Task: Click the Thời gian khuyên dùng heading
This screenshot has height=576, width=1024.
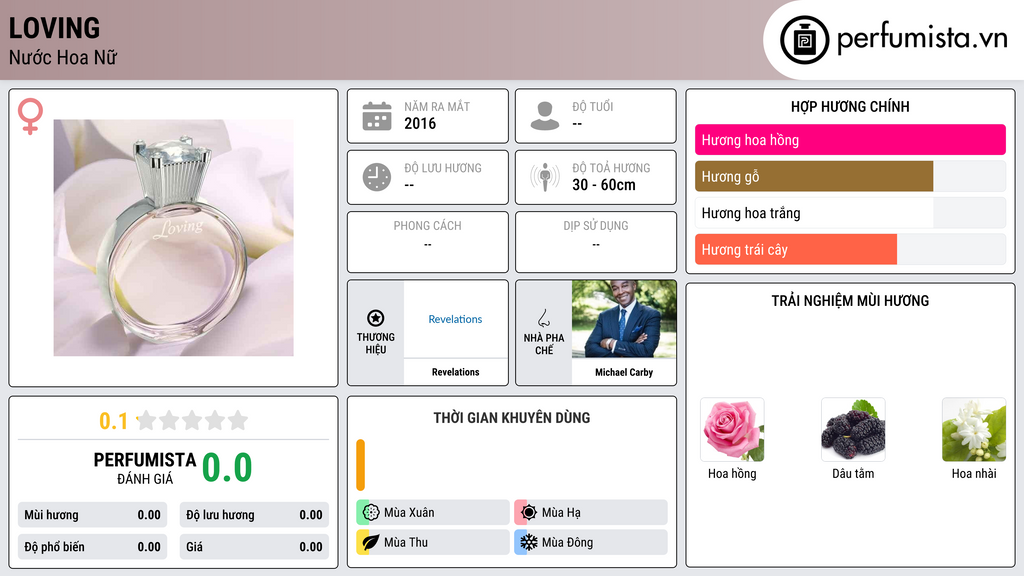Action: pos(512,418)
